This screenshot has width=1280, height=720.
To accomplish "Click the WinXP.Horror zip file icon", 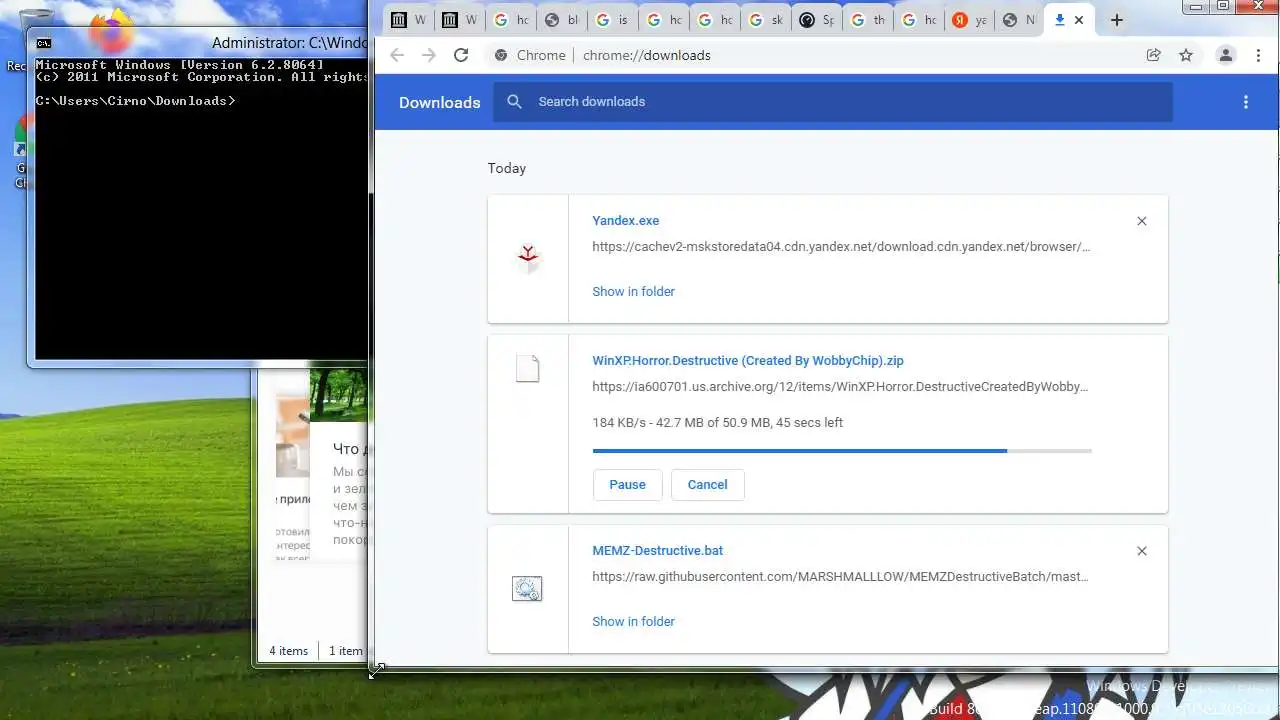I will tap(528, 369).
